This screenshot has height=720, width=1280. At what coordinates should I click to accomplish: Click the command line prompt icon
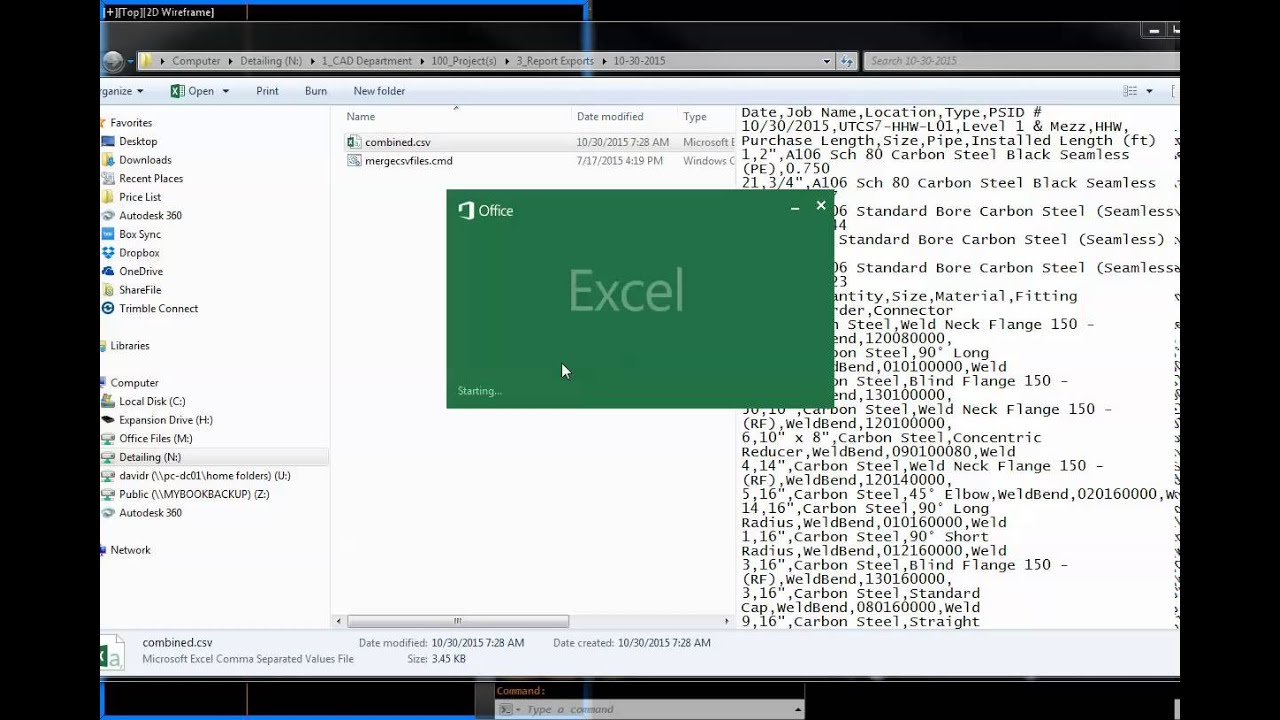pos(507,710)
